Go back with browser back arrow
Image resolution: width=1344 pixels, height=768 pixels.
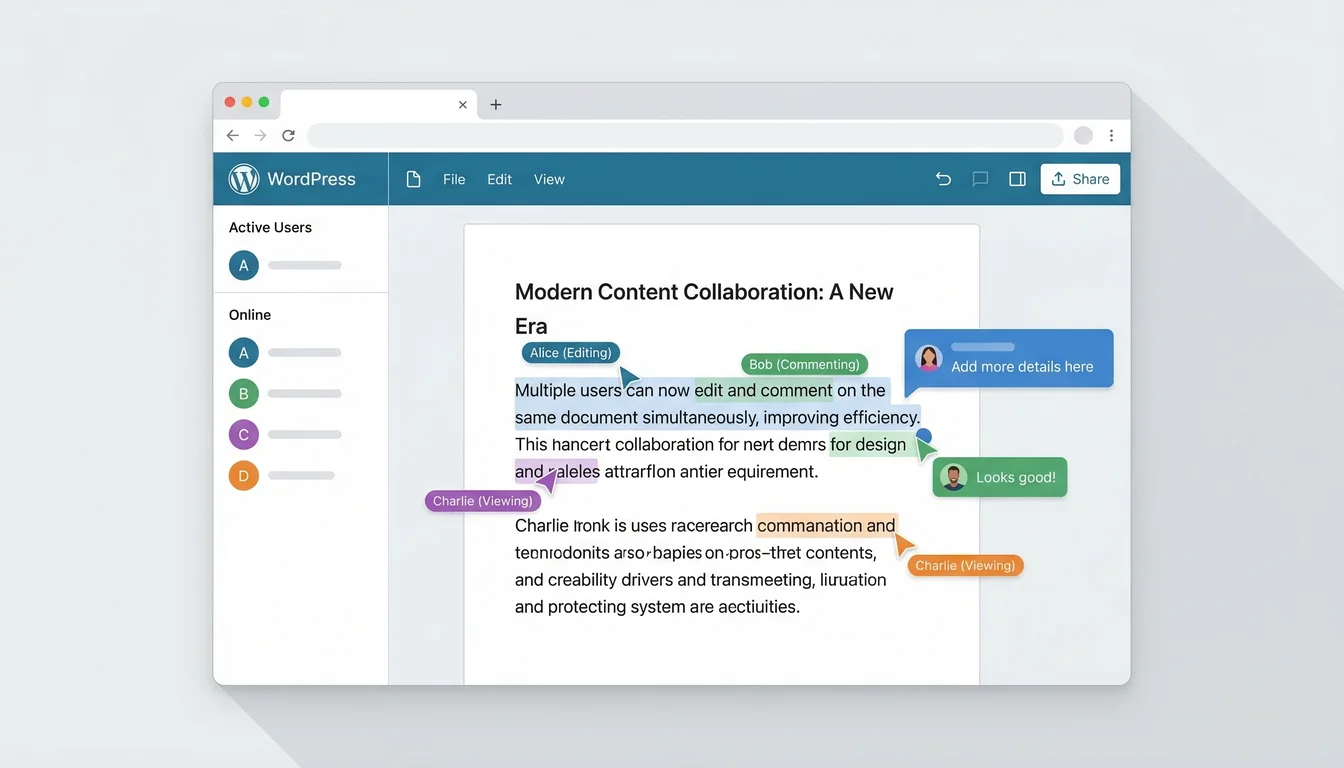click(232, 135)
